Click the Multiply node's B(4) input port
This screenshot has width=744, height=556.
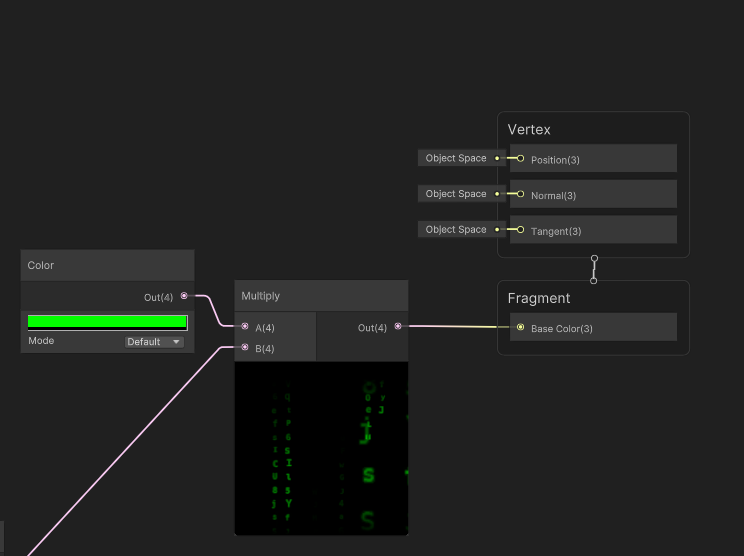(x=245, y=347)
